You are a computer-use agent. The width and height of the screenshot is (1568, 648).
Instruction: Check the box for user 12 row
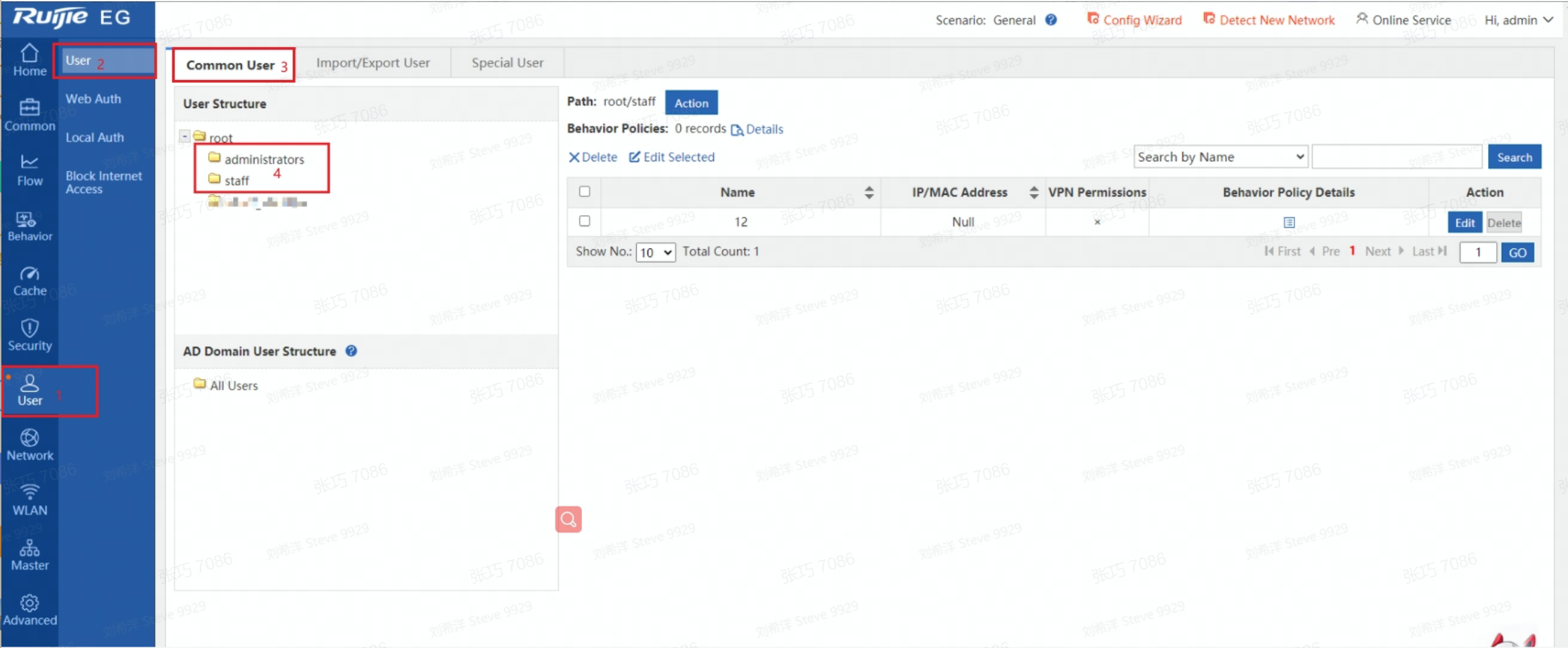point(584,221)
